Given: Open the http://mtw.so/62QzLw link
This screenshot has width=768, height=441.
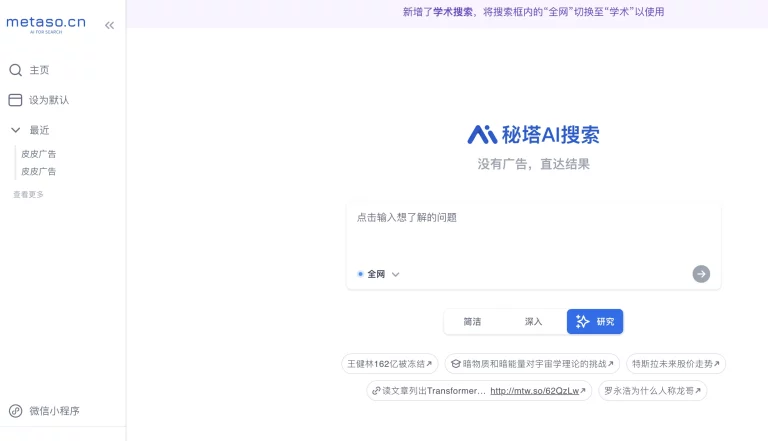Looking at the screenshot, I should coord(534,391).
